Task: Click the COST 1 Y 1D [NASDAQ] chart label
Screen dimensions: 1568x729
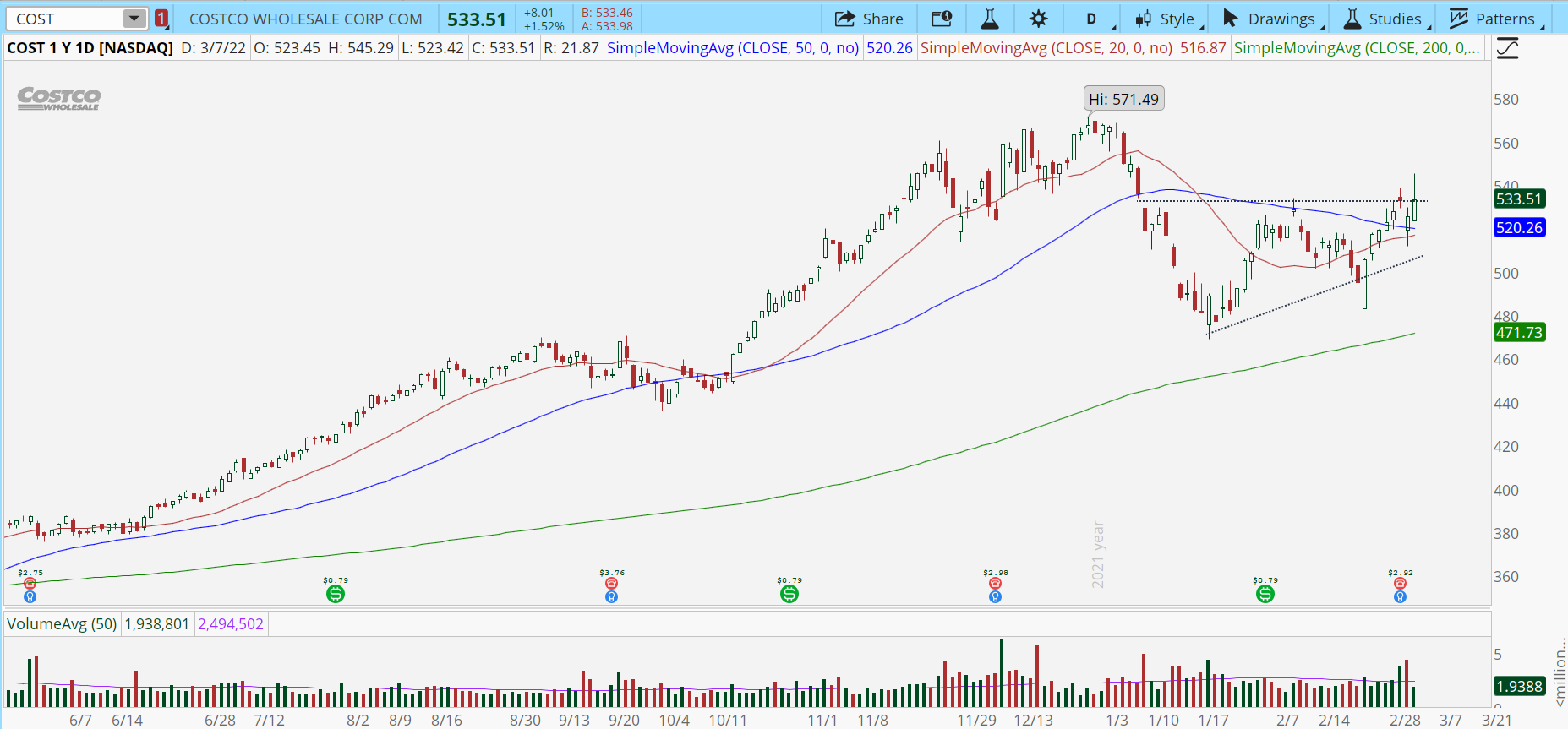Action: pyautogui.click(x=90, y=48)
